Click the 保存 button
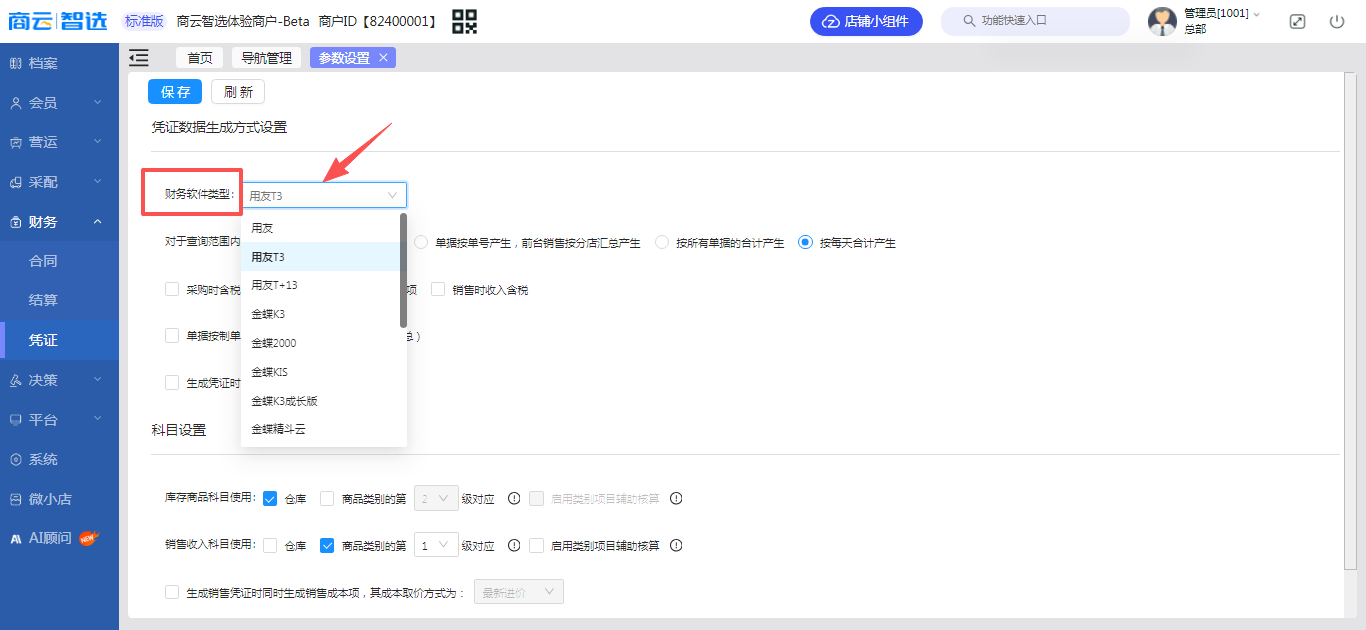Image resolution: width=1366 pixels, height=630 pixels. 175,92
